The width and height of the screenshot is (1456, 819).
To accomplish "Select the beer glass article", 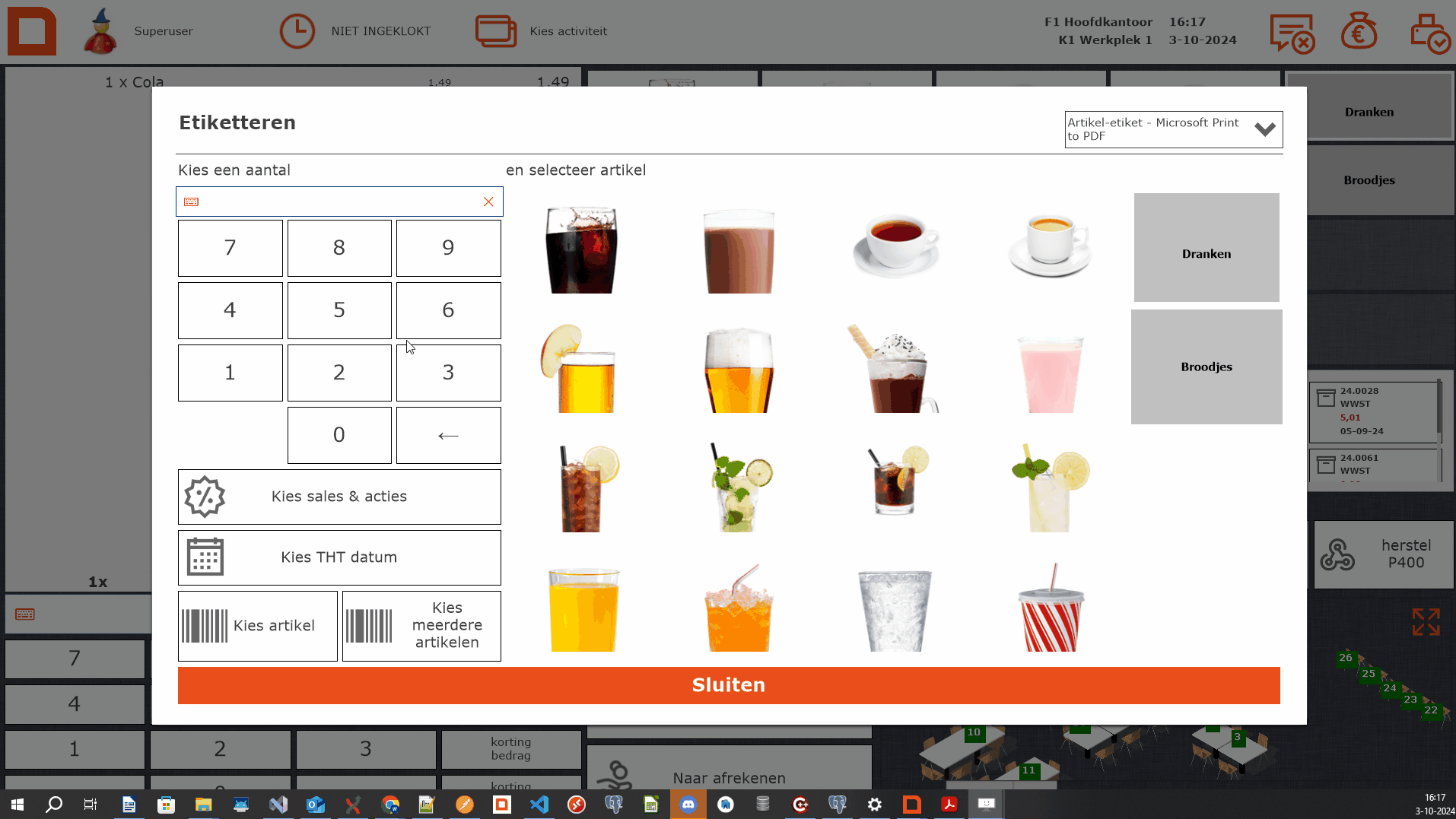I will point(739,370).
